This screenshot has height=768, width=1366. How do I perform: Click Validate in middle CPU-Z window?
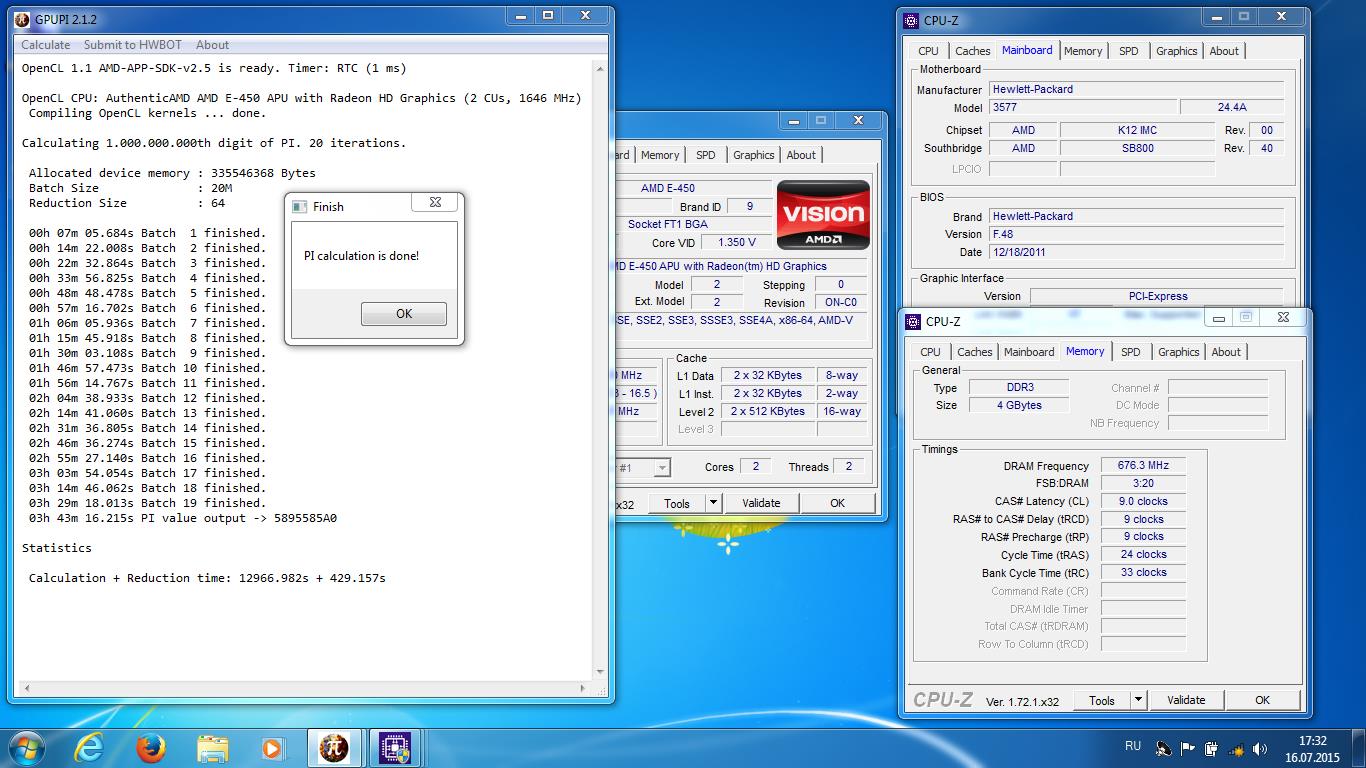pos(761,503)
